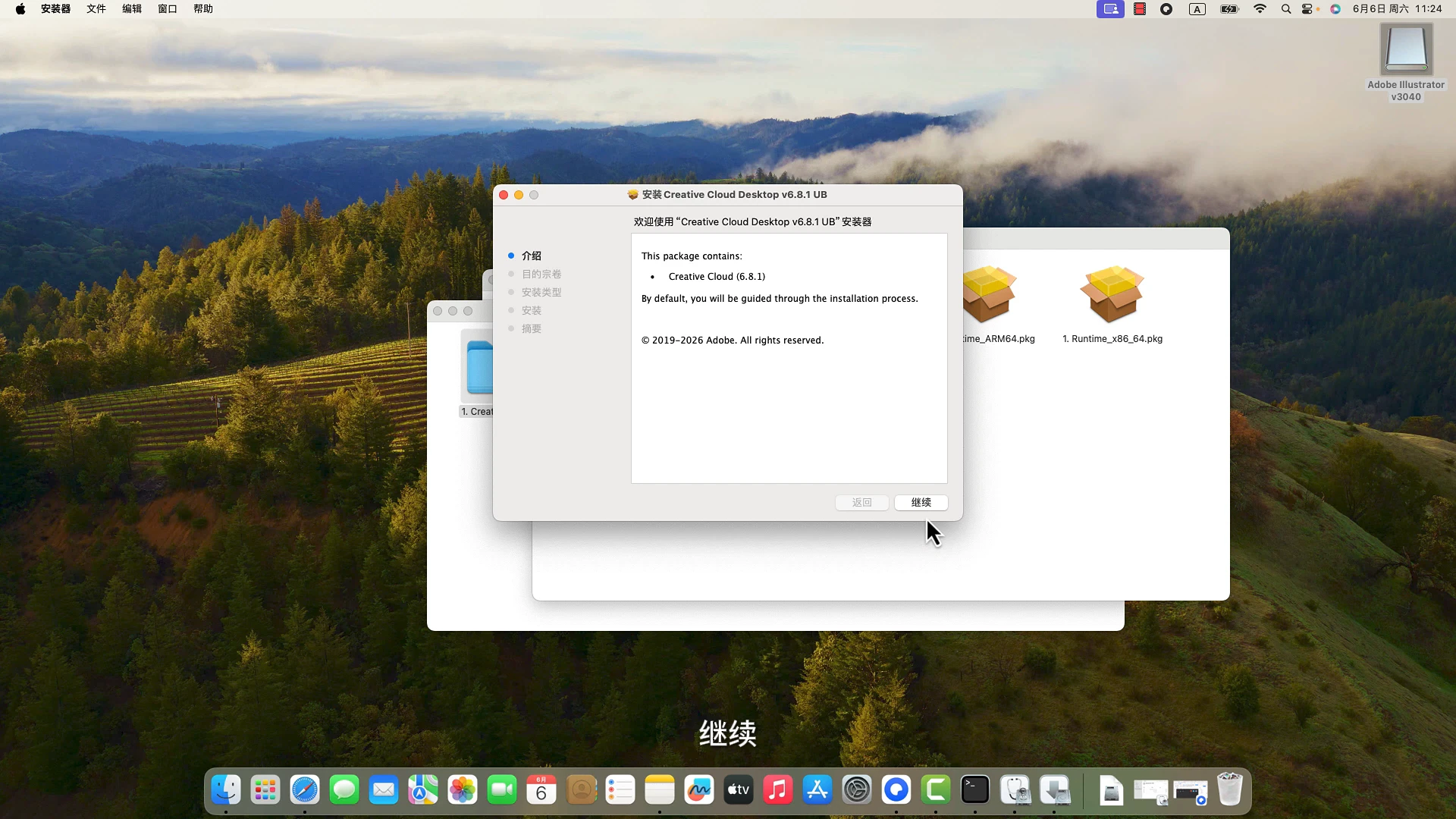Select the Runtime ARM64 pkg icon in Finder window
Viewport: 1456px width, 819px height.
[x=989, y=294]
